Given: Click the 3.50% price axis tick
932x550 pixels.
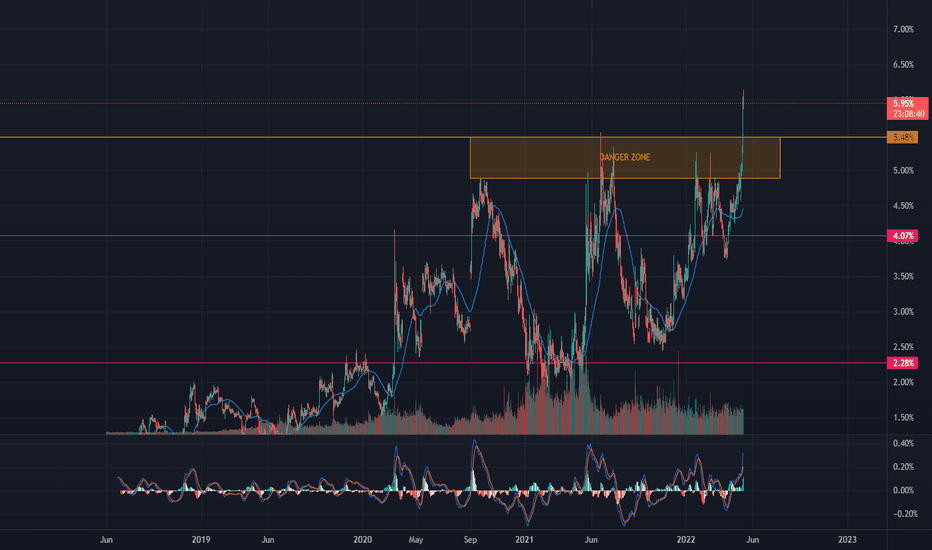Looking at the screenshot, I should (x=903, y=276).
